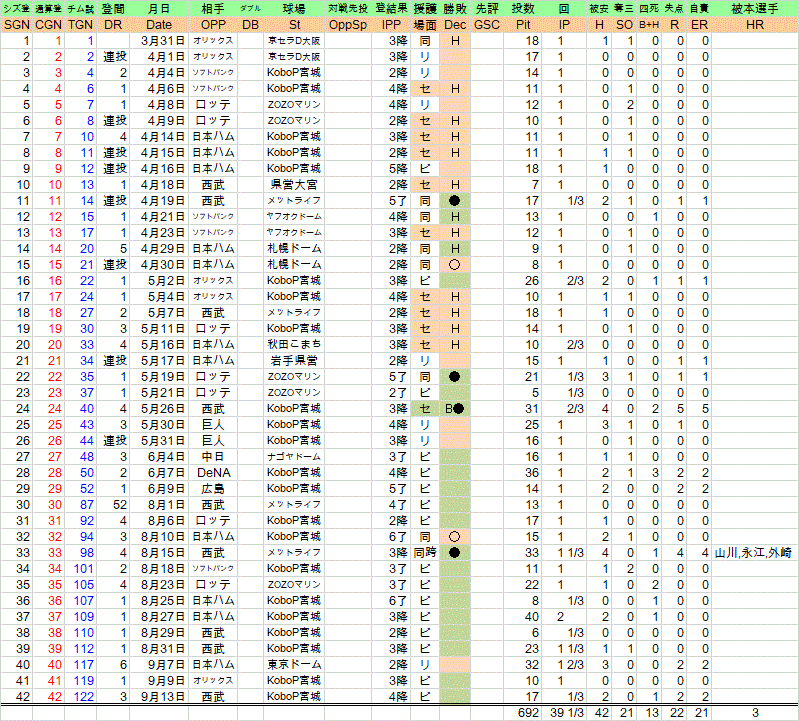Select the CGN column header

tap(48, 25)
